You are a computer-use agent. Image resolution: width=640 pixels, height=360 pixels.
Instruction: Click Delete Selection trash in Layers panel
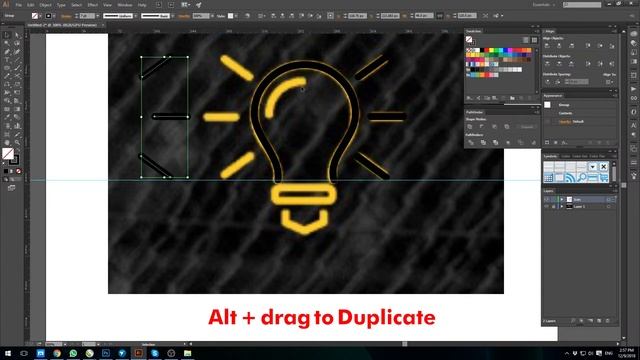(x=608, y=321)
